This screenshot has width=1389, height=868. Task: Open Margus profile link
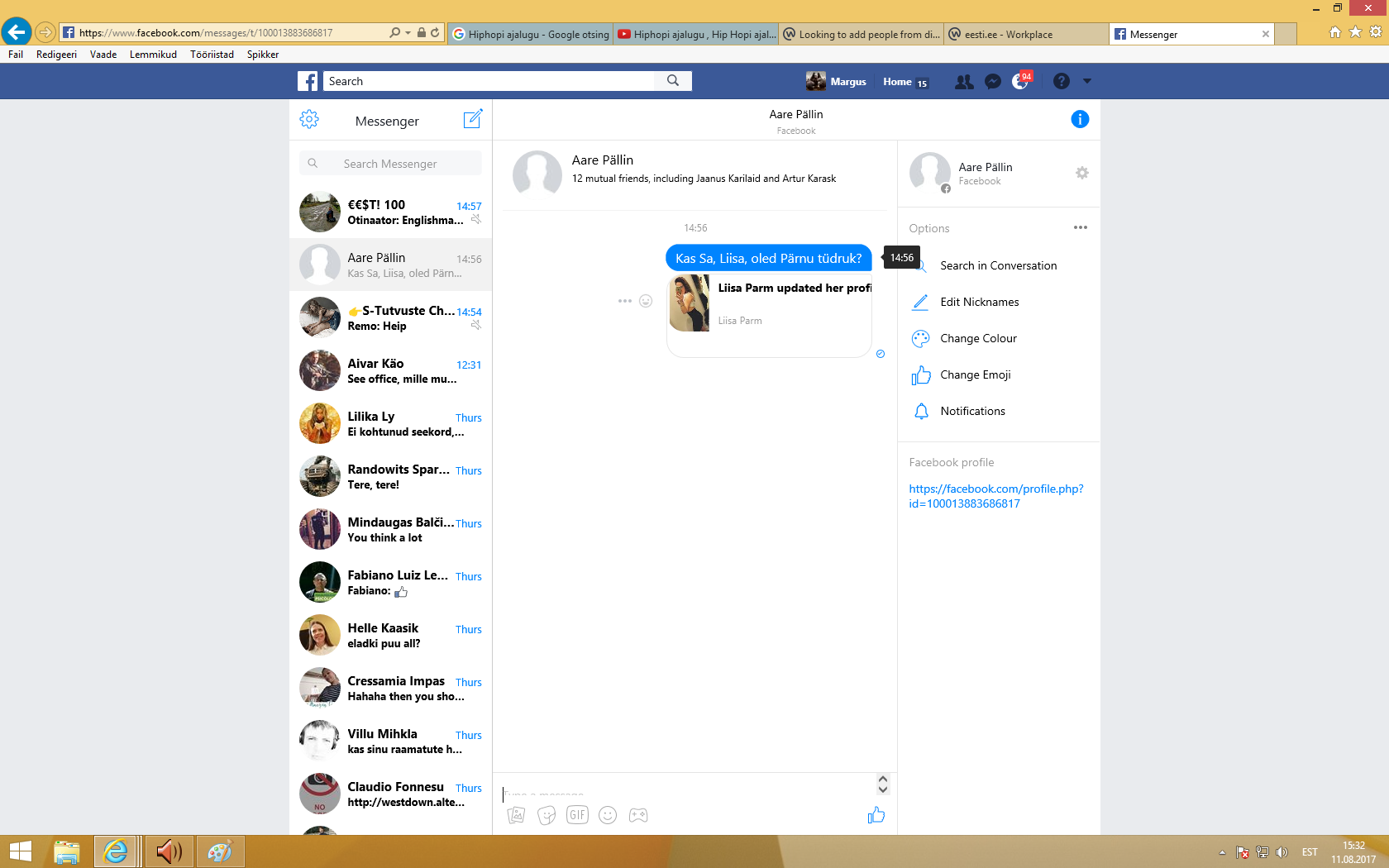(x=837, y=81)
